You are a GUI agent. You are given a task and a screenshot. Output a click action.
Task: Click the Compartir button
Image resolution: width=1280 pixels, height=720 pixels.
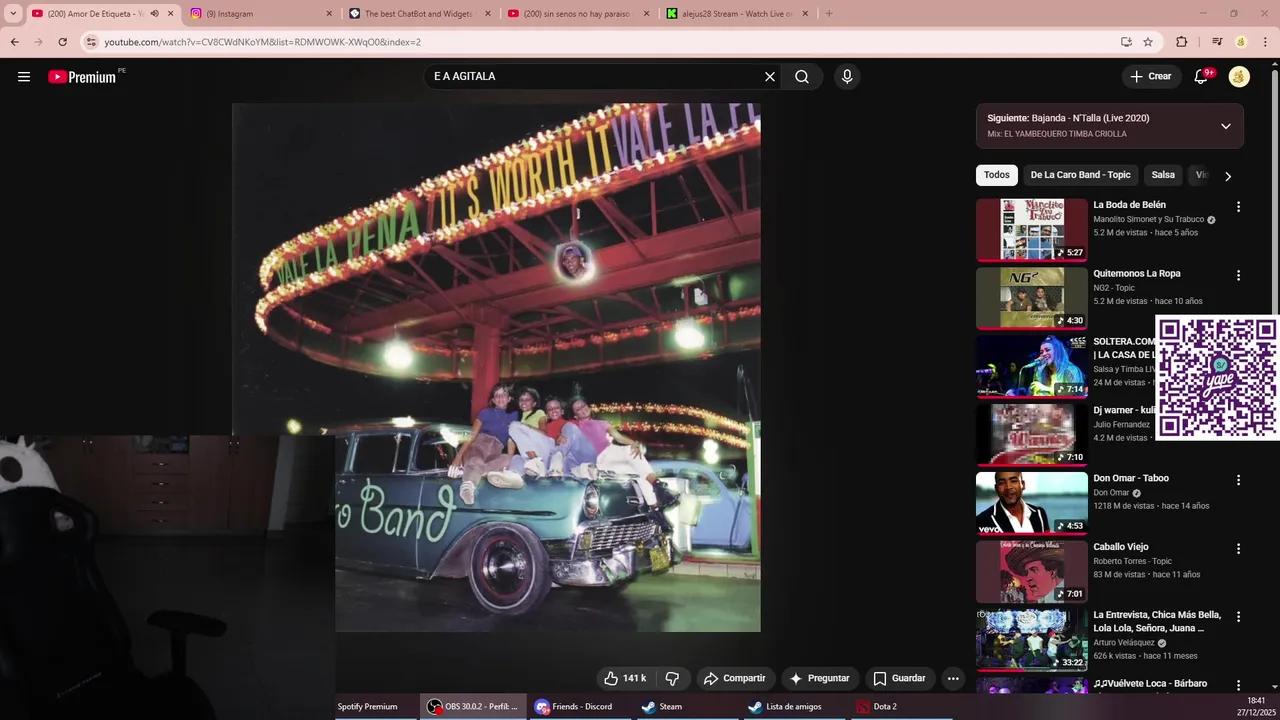pos(734,678)
